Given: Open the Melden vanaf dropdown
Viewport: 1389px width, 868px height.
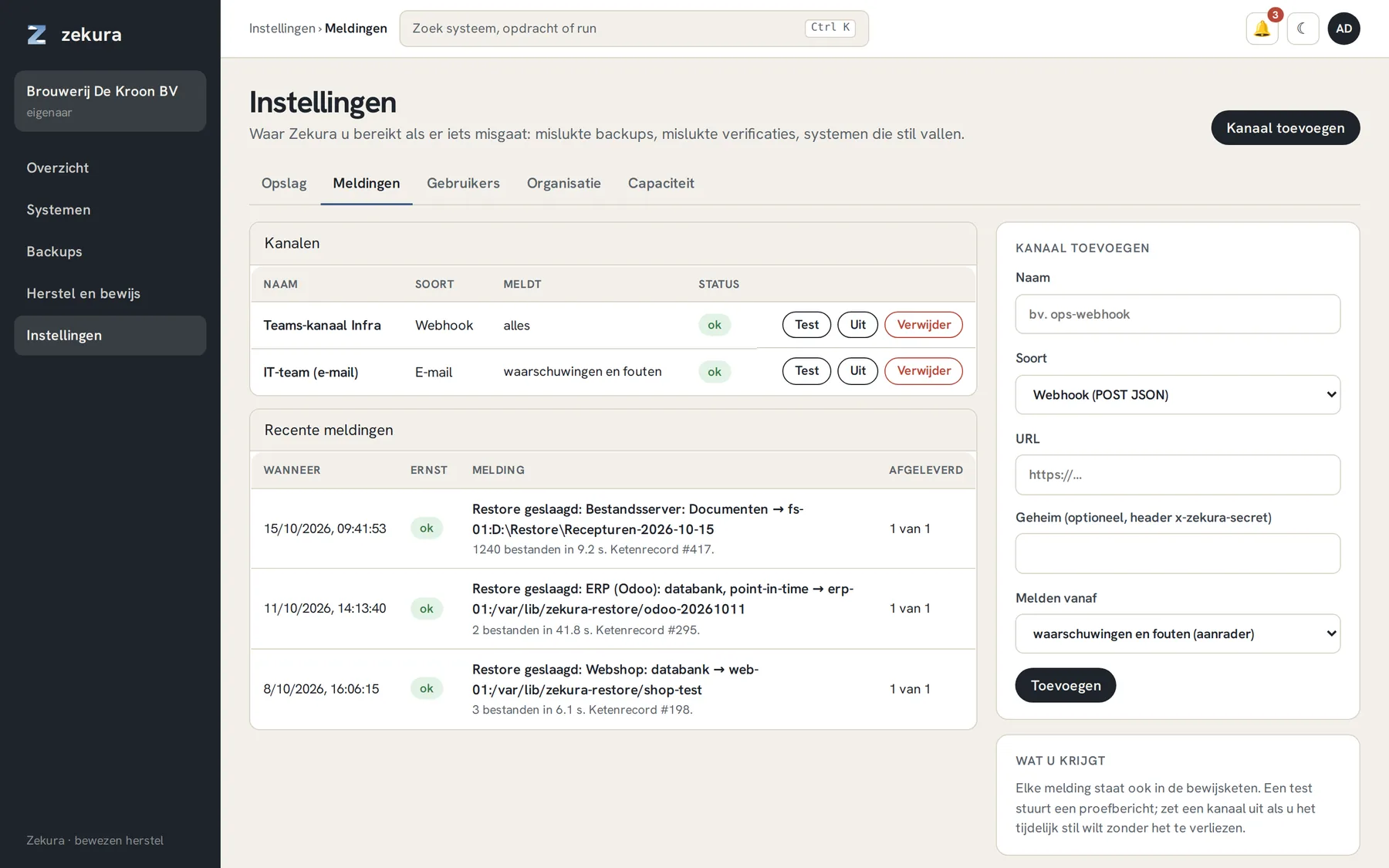Looking at the screenshot, I should tap(1178, 633).
